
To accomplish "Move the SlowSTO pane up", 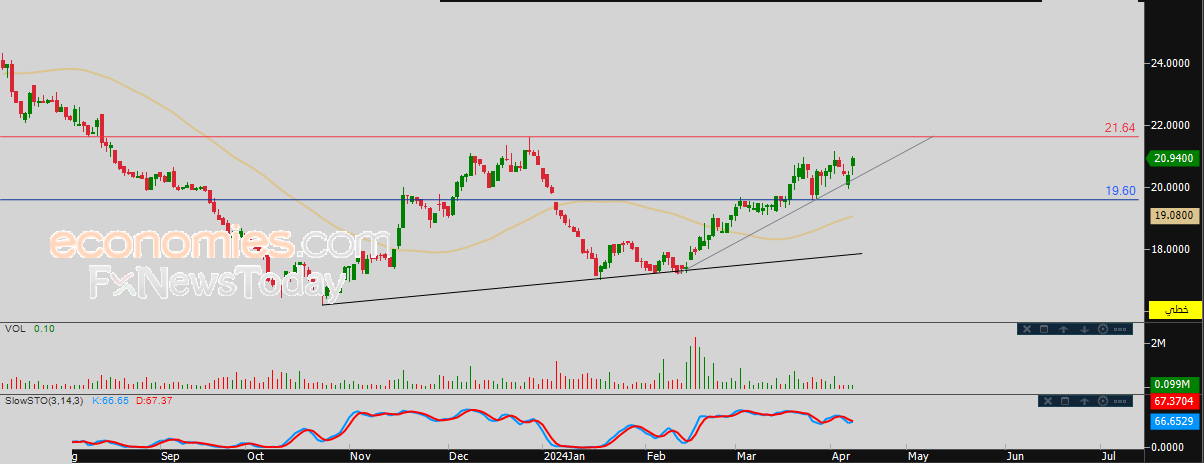I will [x=1084, y=401].
